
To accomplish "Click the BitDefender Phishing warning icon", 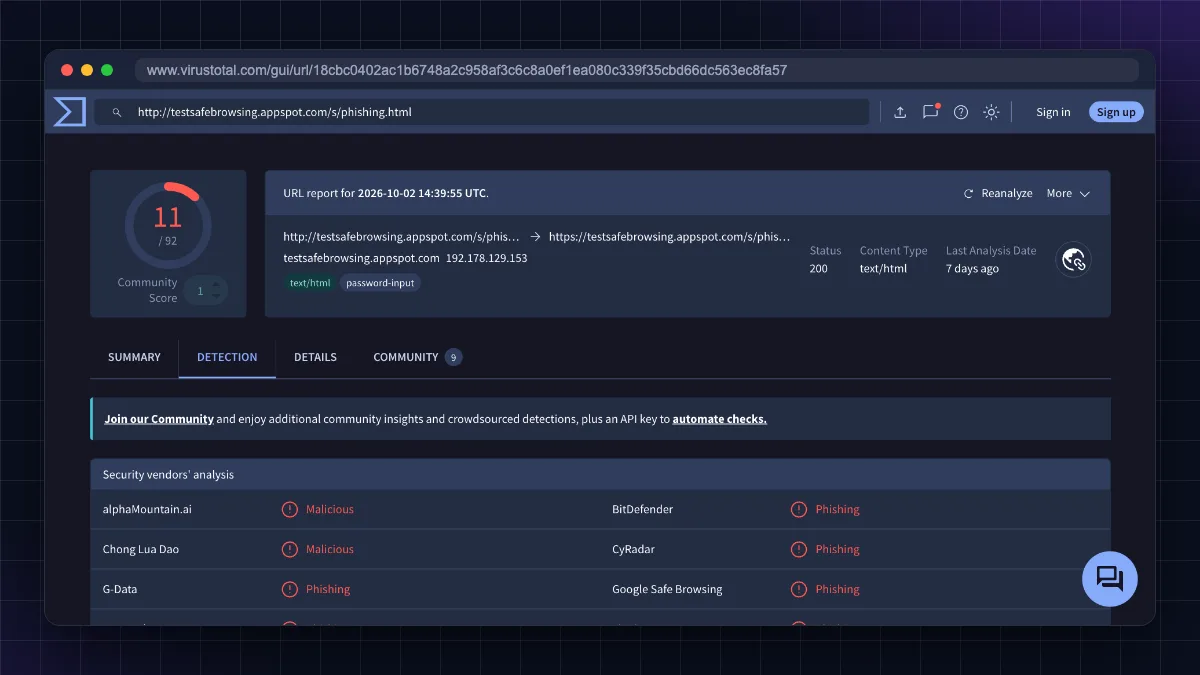I will point(799,509).
